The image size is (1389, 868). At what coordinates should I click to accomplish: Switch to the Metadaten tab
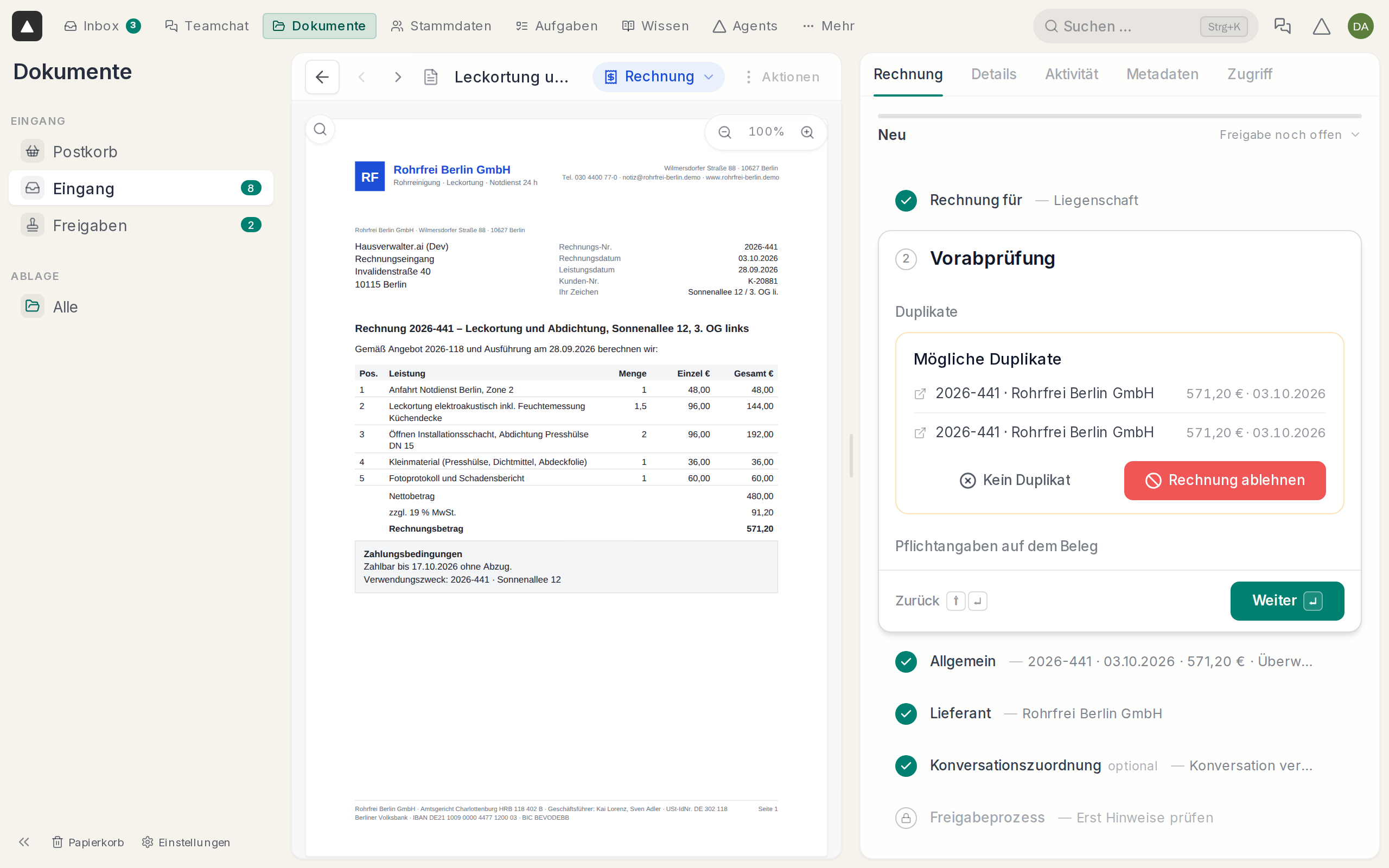pyautogui.click(x=1162, y=74)
